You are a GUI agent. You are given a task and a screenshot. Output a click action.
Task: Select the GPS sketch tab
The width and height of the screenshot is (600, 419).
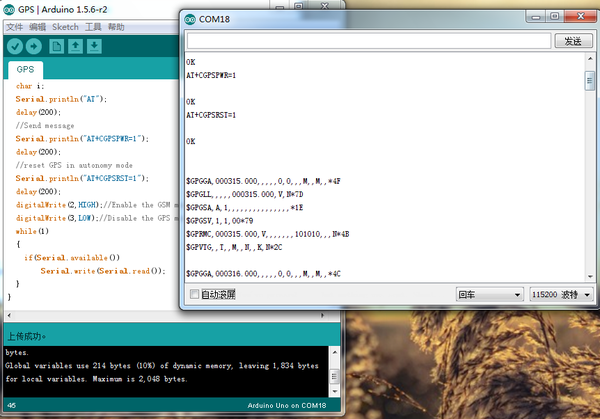point(25,70)
